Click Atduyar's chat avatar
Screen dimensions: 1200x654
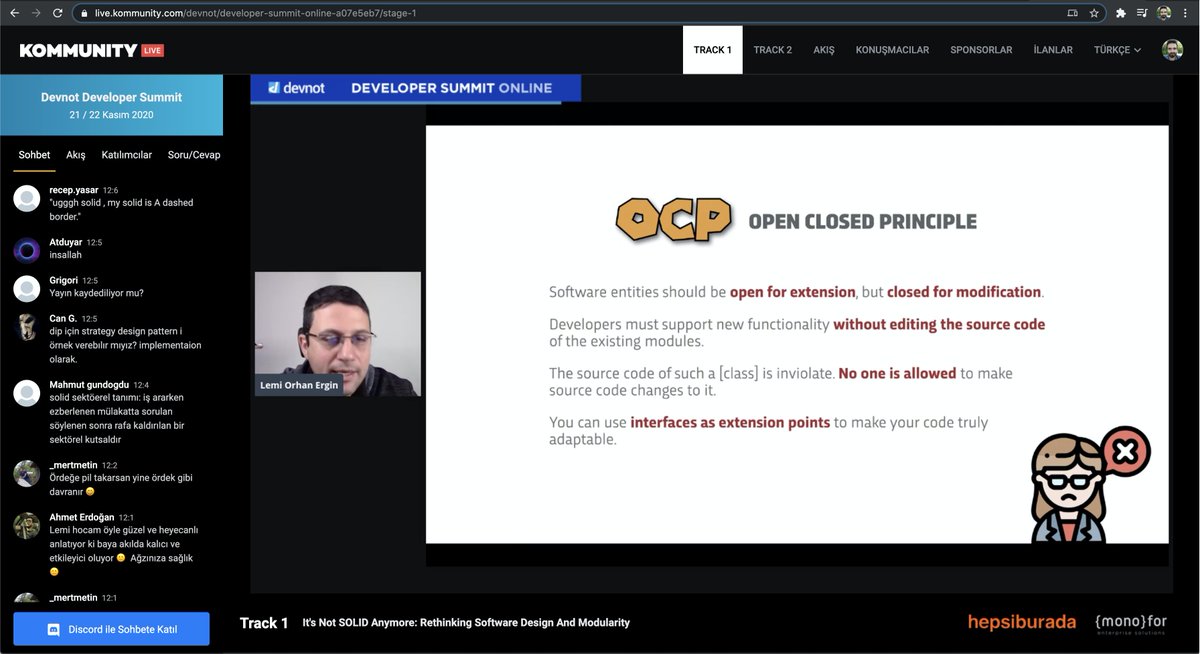coord(27,250)
